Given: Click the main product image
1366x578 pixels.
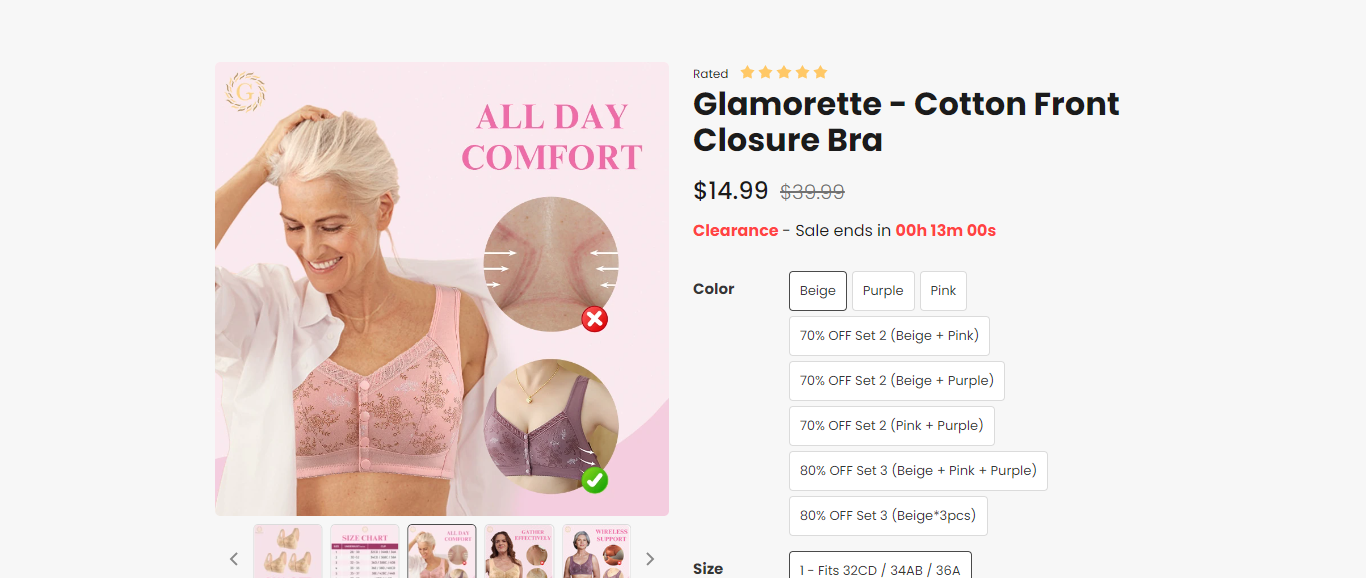Looking at the screenshot, I should click(x=441, y=288).
